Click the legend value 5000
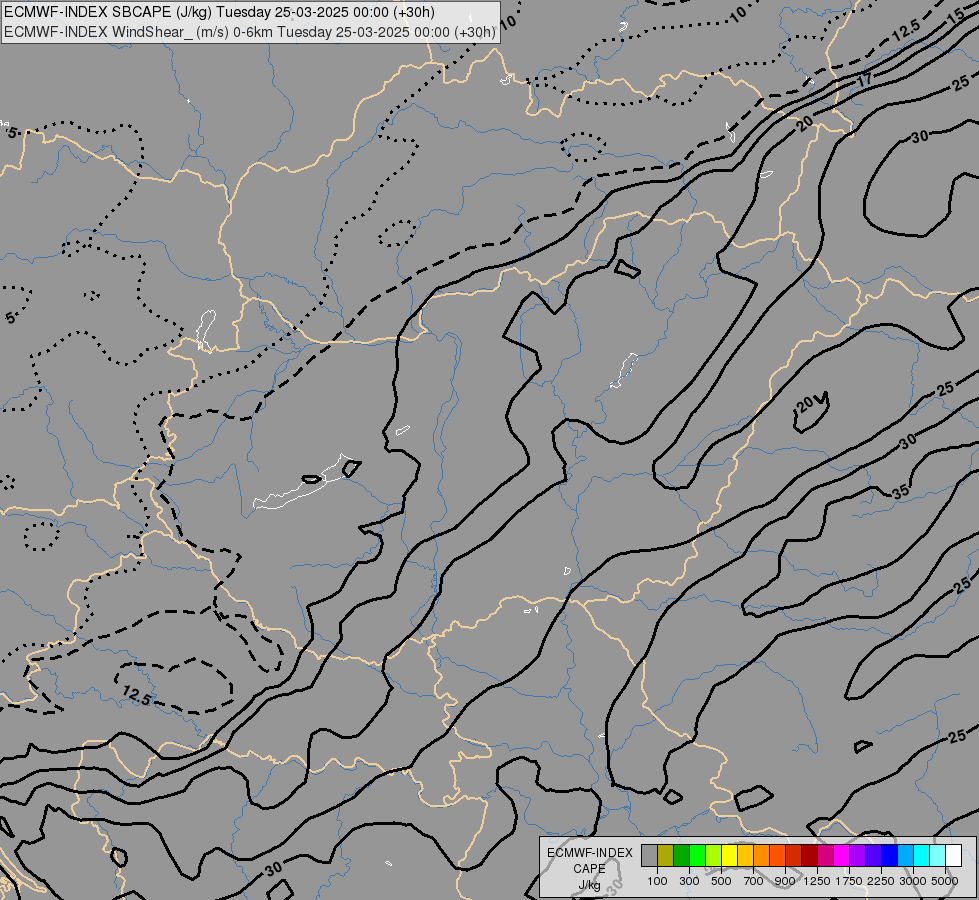Viewport: 979px width, 900px height. (945, 881)
